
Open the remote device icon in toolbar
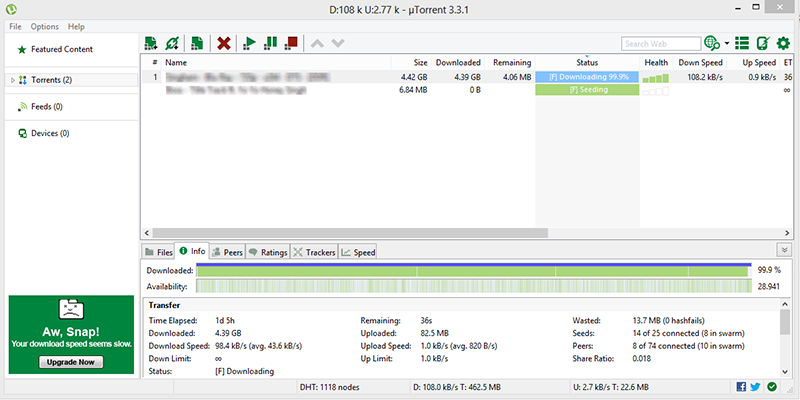(x=763, y=43)
